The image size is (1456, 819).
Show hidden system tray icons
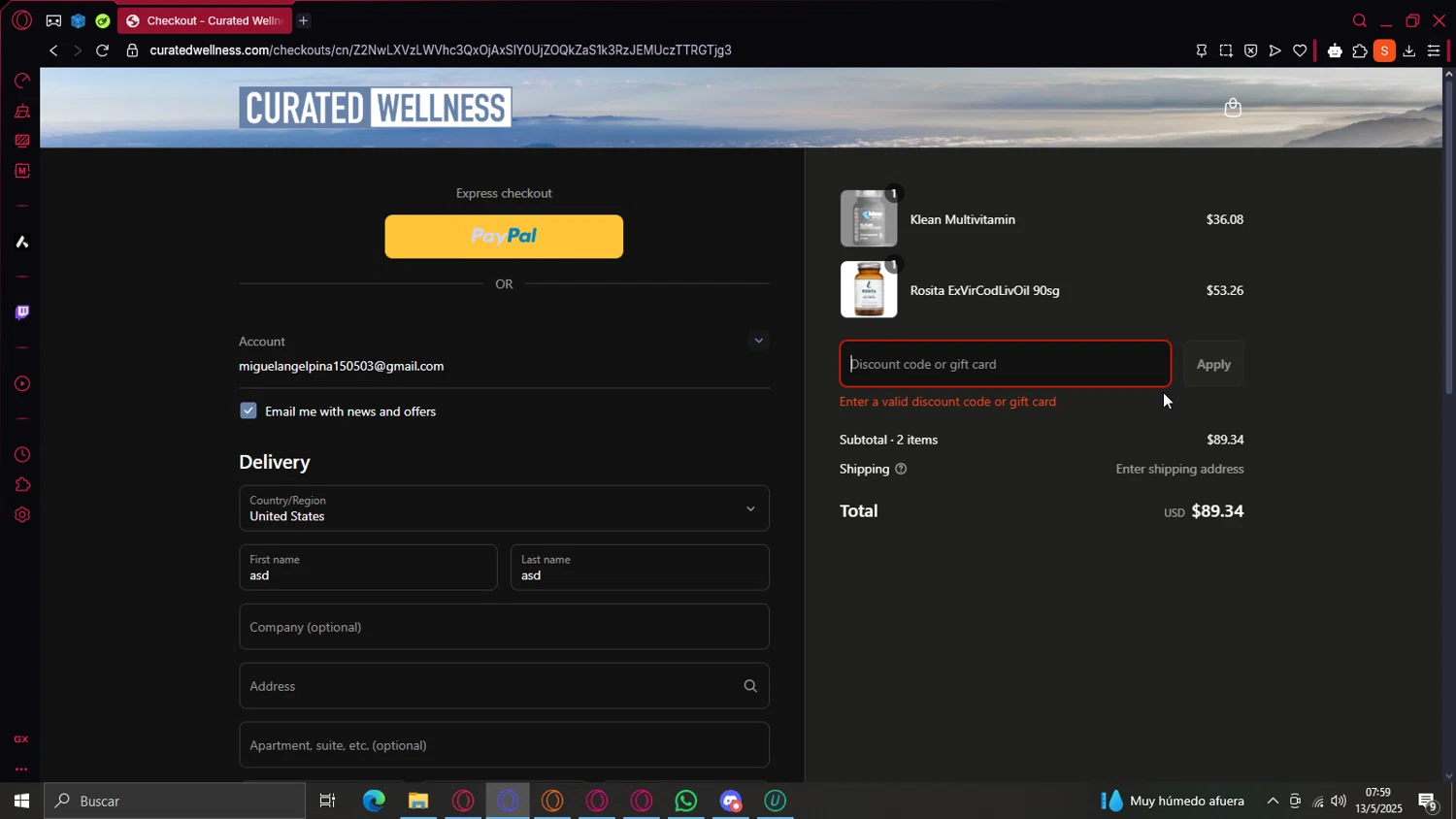(x=1273, y=801)
